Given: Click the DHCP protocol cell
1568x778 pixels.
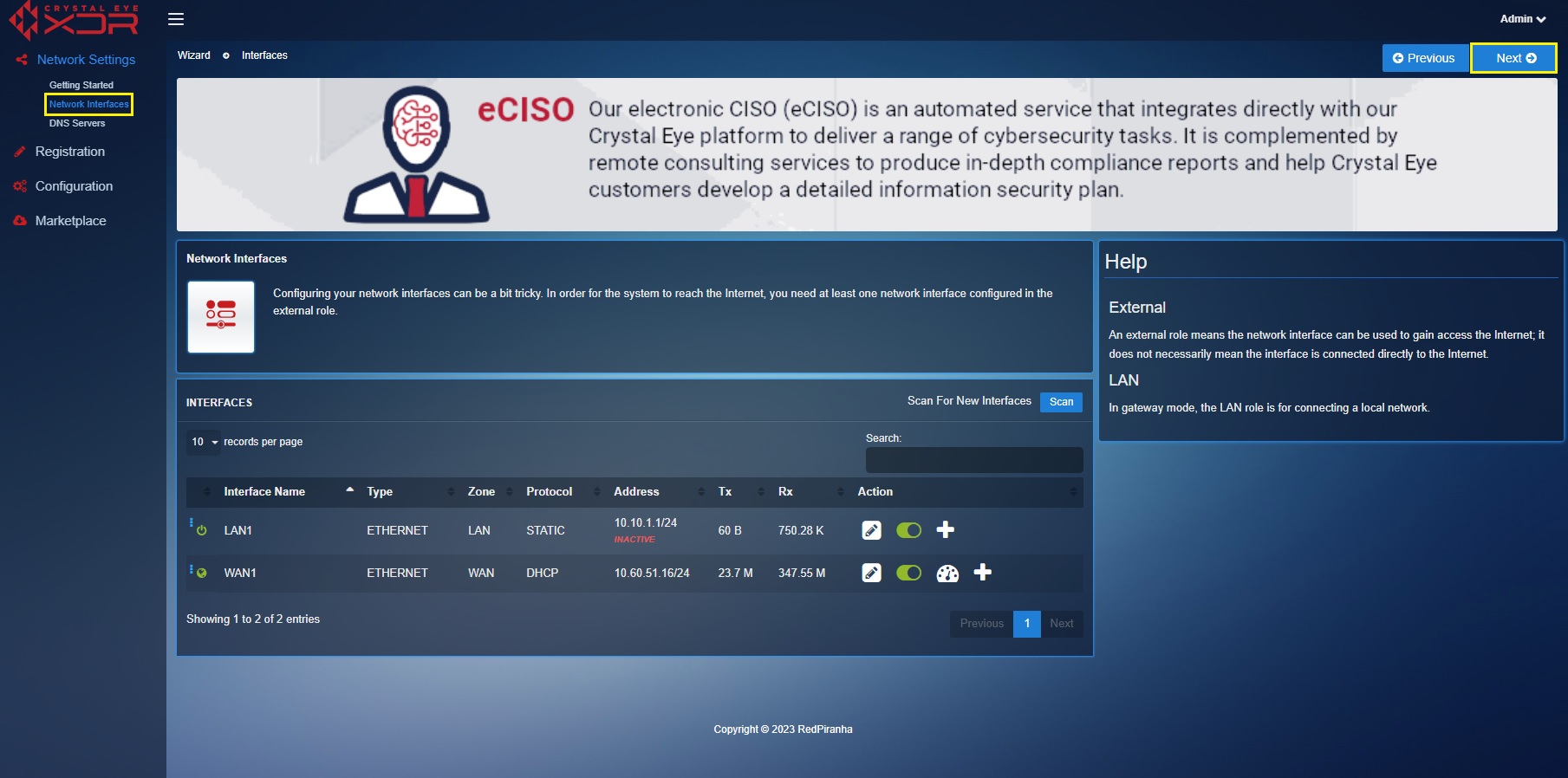Looking at the screenshot, I should tap(543, 573).
